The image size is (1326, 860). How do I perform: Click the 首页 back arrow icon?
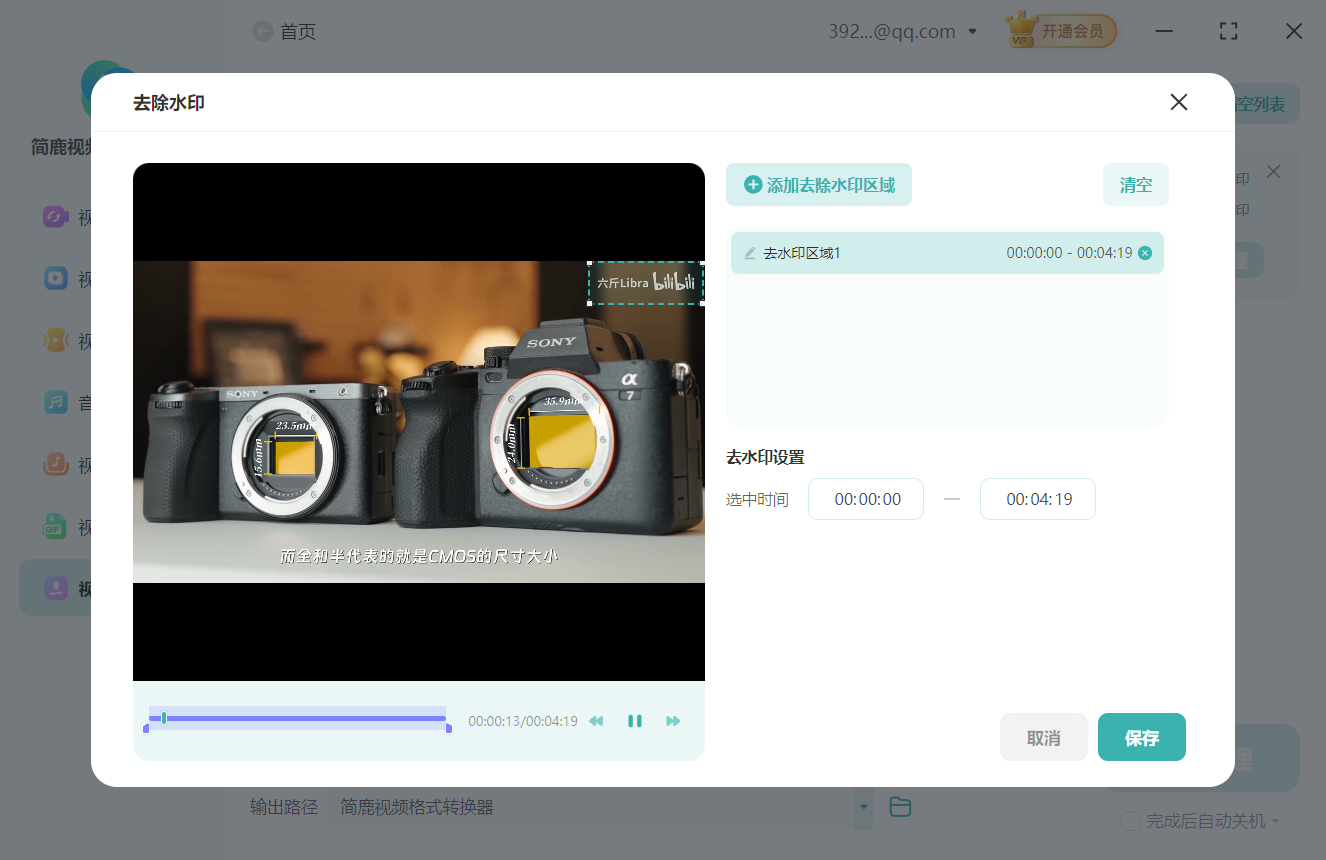click(x=262, y=32)
